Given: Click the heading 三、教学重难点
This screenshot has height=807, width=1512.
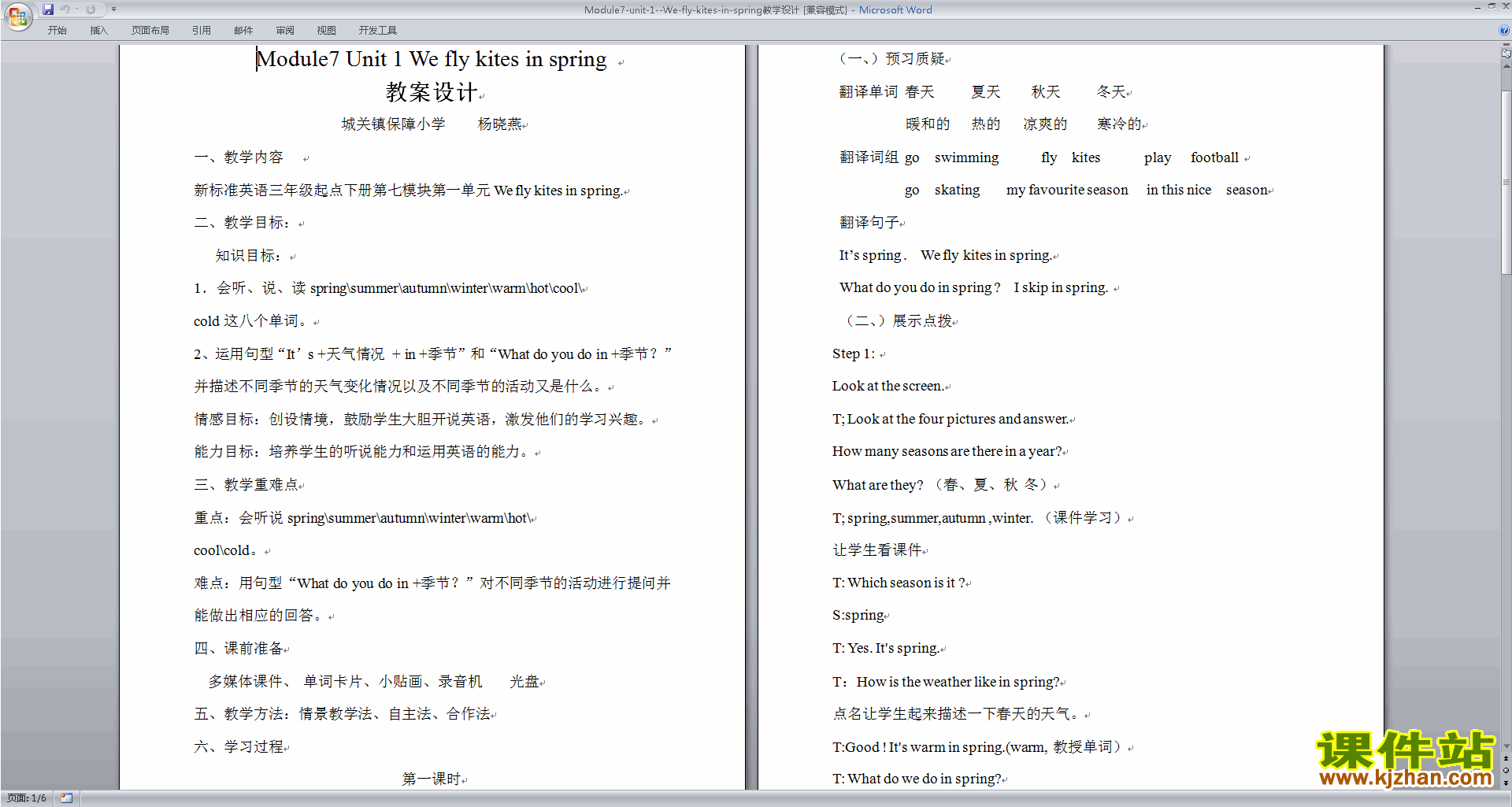Looking at the screenshot, I should (246, 485).
